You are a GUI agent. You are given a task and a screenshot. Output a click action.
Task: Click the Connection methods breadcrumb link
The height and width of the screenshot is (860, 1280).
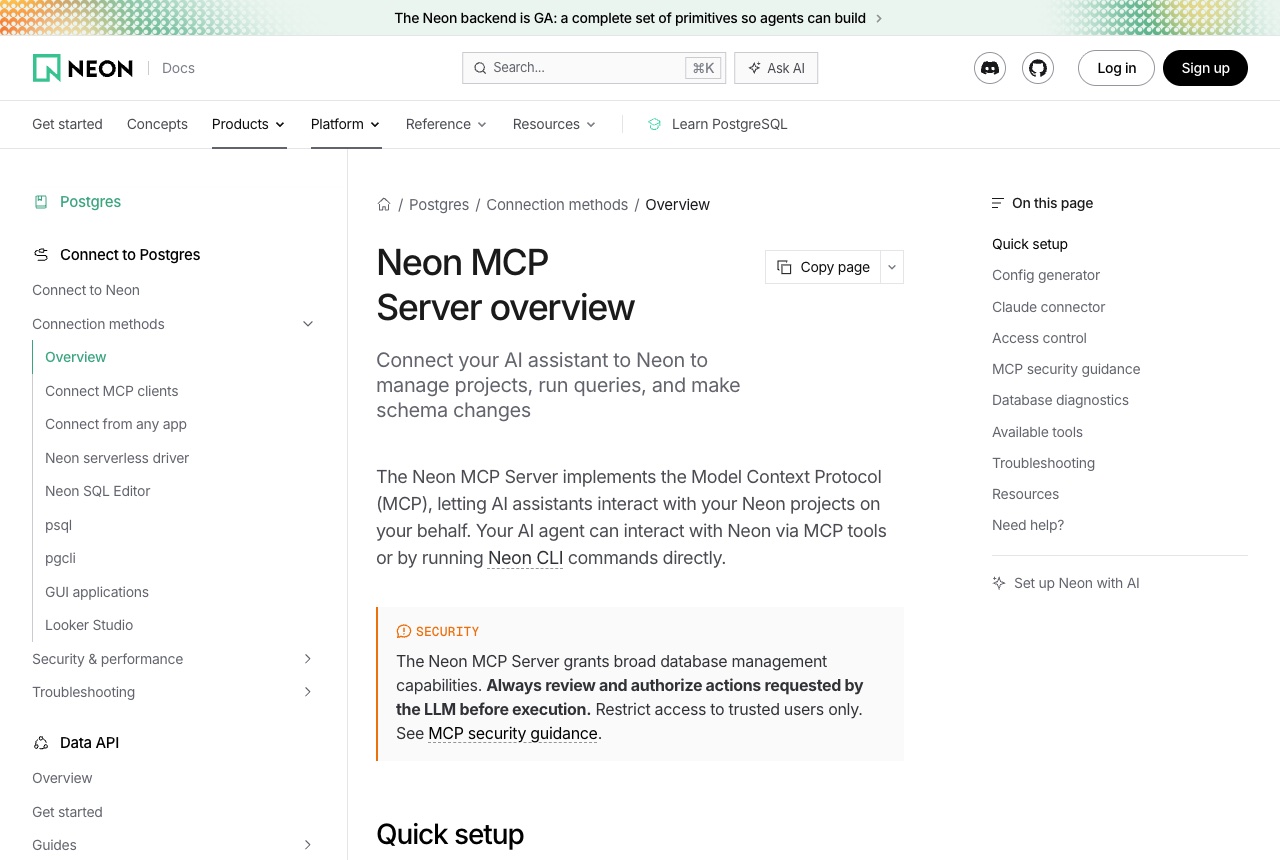pos(557,205)
